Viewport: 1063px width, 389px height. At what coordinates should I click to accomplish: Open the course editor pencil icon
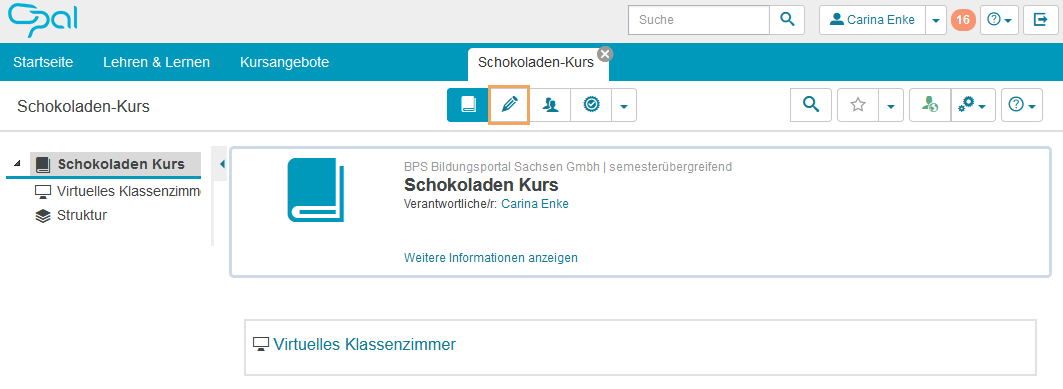509,105
